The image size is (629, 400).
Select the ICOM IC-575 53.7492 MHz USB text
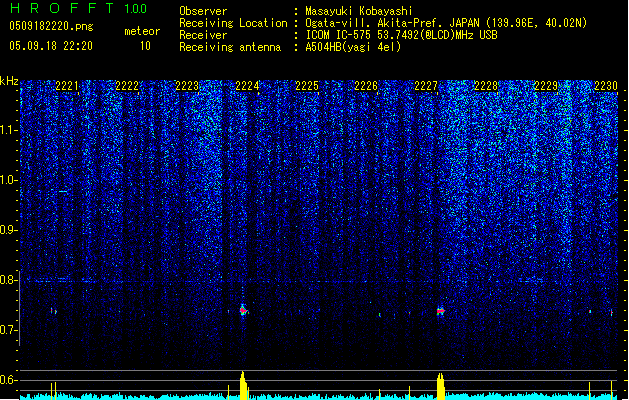(401, 35)
